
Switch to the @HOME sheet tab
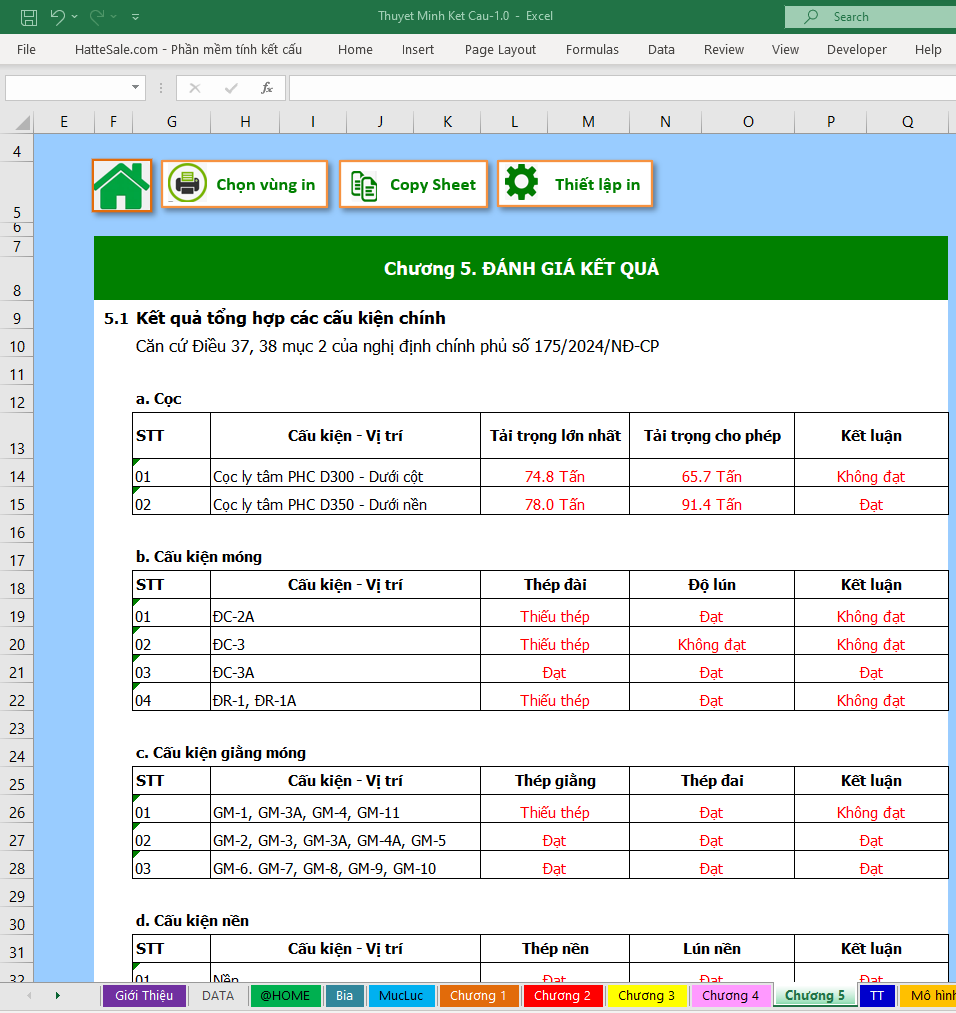[285, 996]
